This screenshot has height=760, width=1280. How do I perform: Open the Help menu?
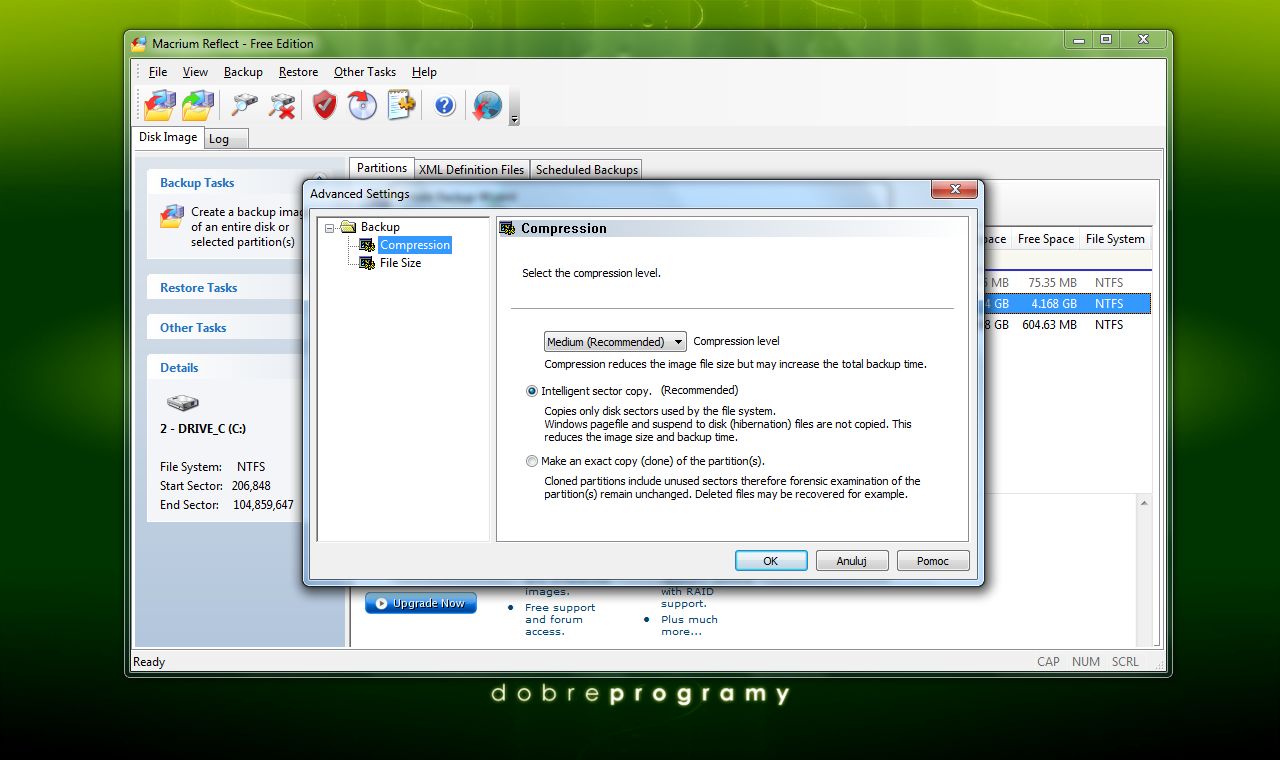coord(424,72)
